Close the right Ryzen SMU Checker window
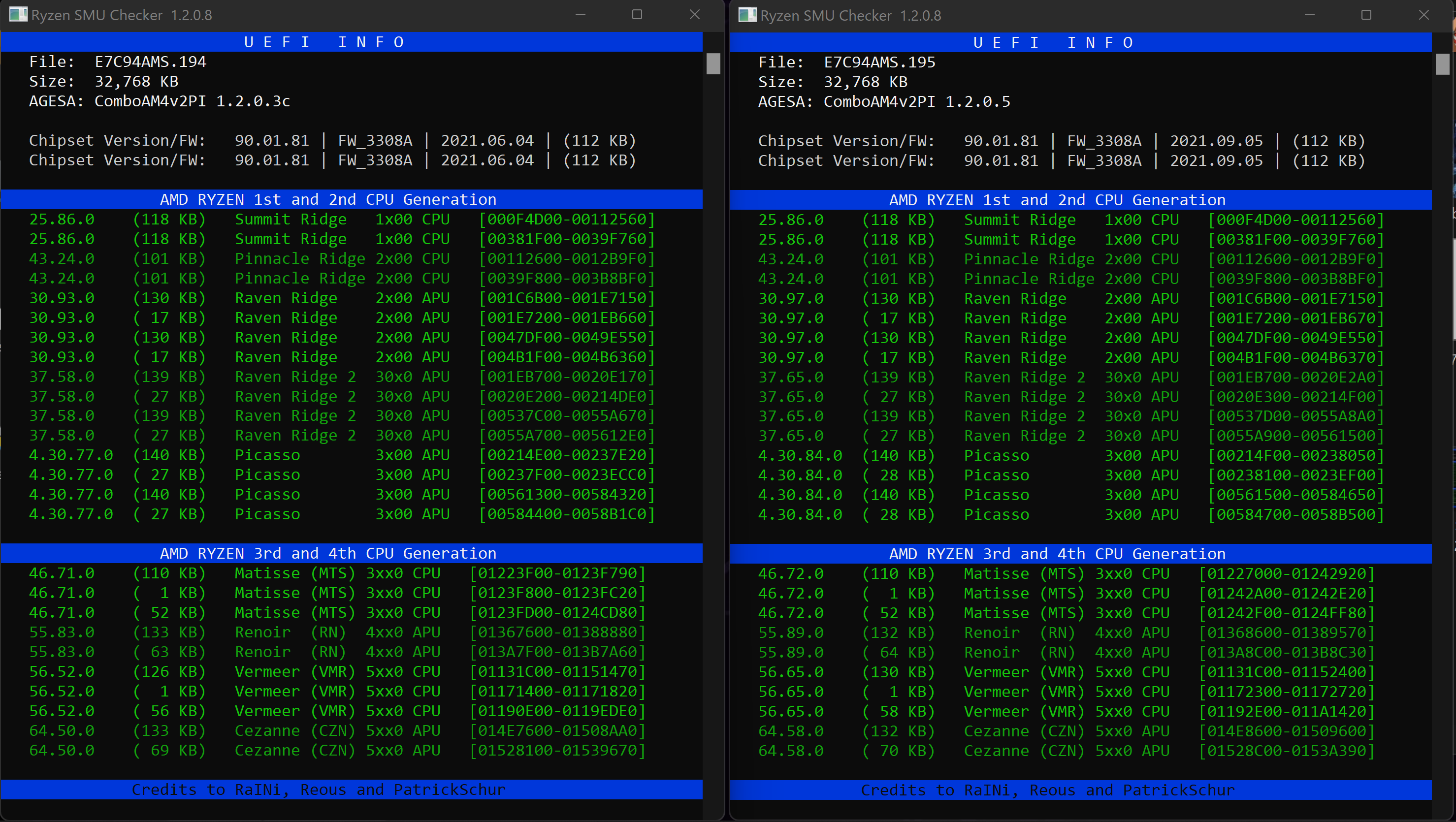The height and width of the screenshot is (822, 1456). pos(1424,15)
